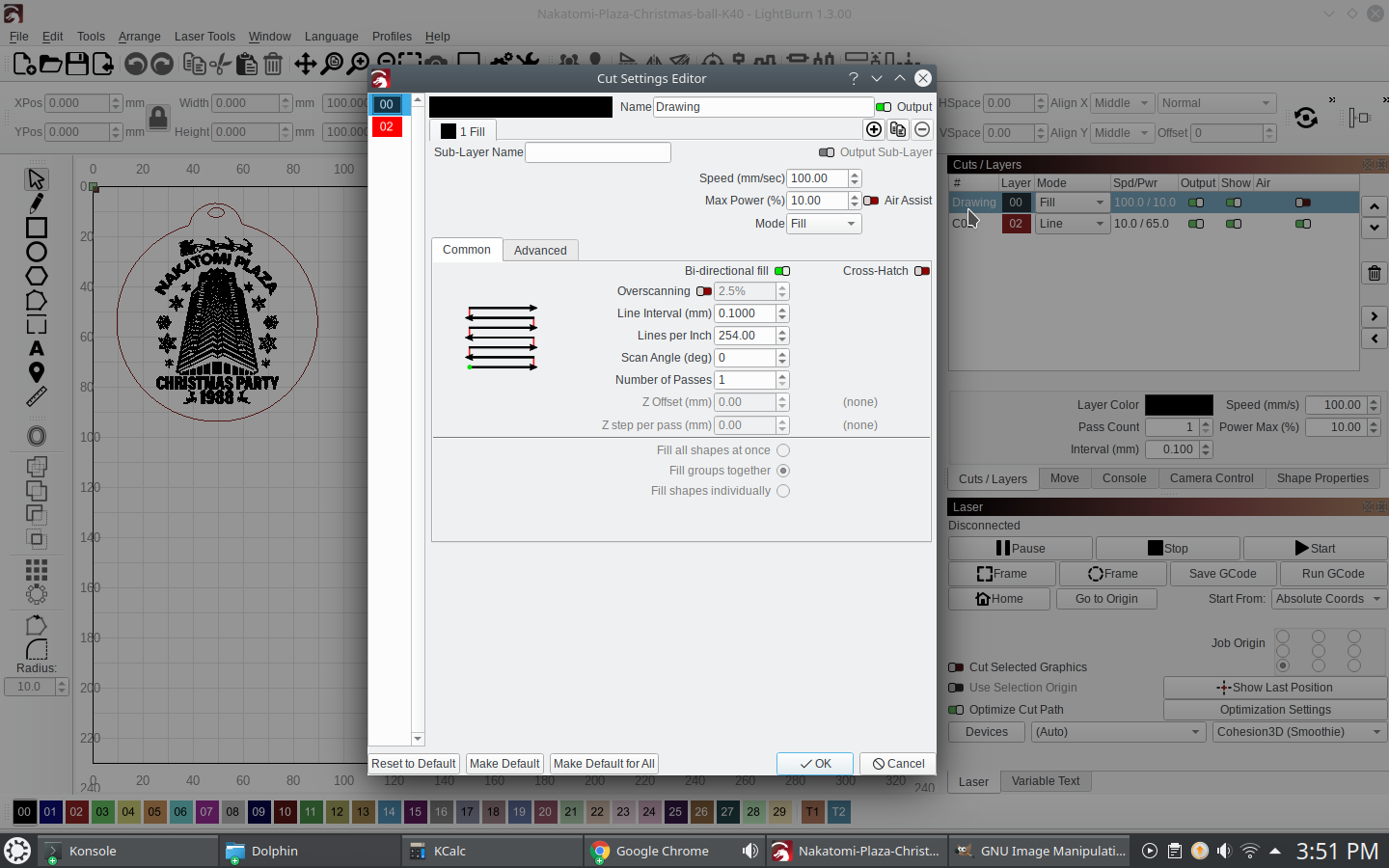This screenshot has width=1389, height=868.
Task: Click the Name field containing Drawing
Action: pos(763,107)
